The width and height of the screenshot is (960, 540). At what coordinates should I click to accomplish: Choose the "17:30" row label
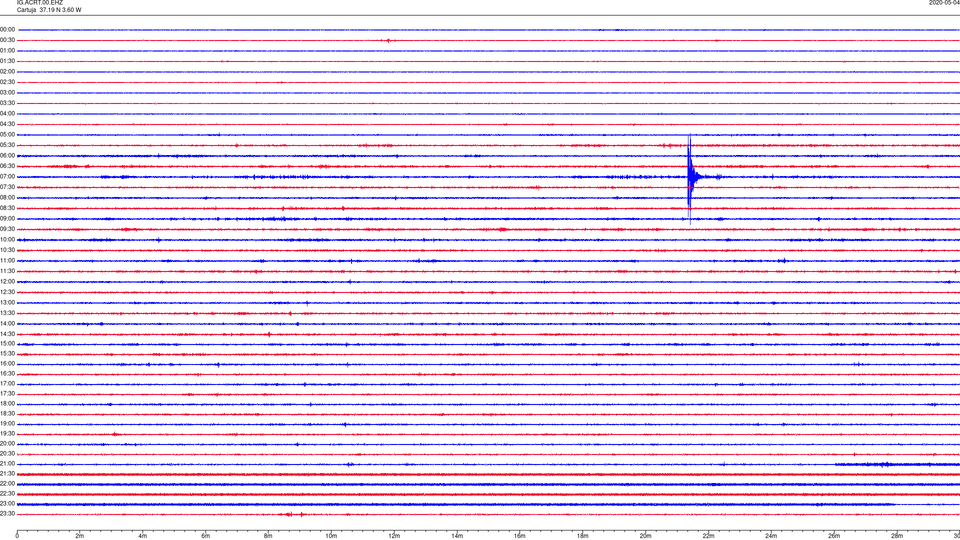point(7,394)
